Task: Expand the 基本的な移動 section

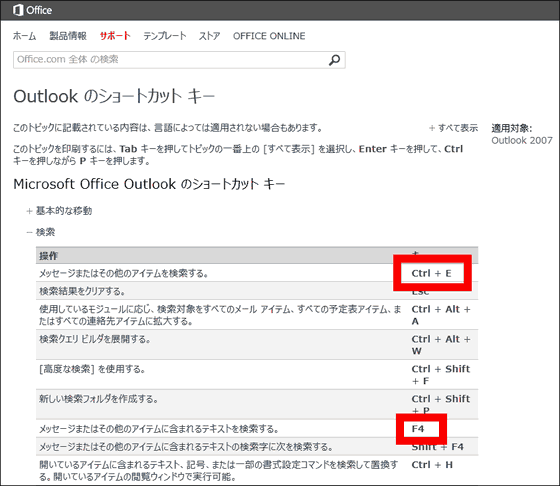Action: (x=59, y=211)
